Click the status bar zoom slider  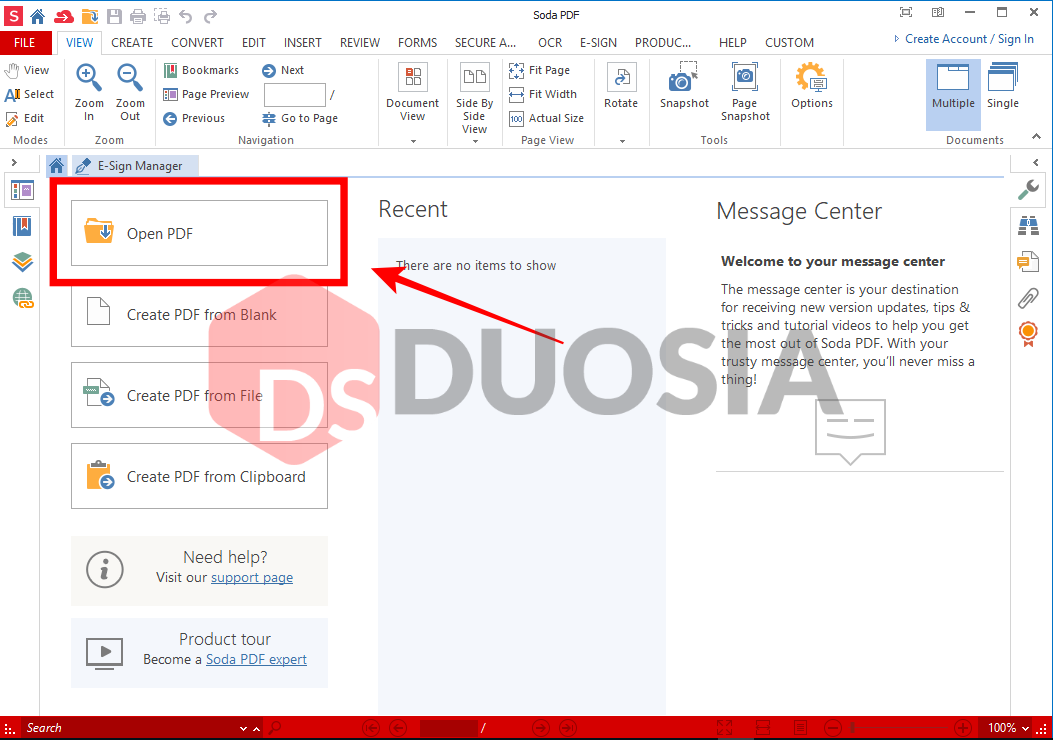coord(897,728)
